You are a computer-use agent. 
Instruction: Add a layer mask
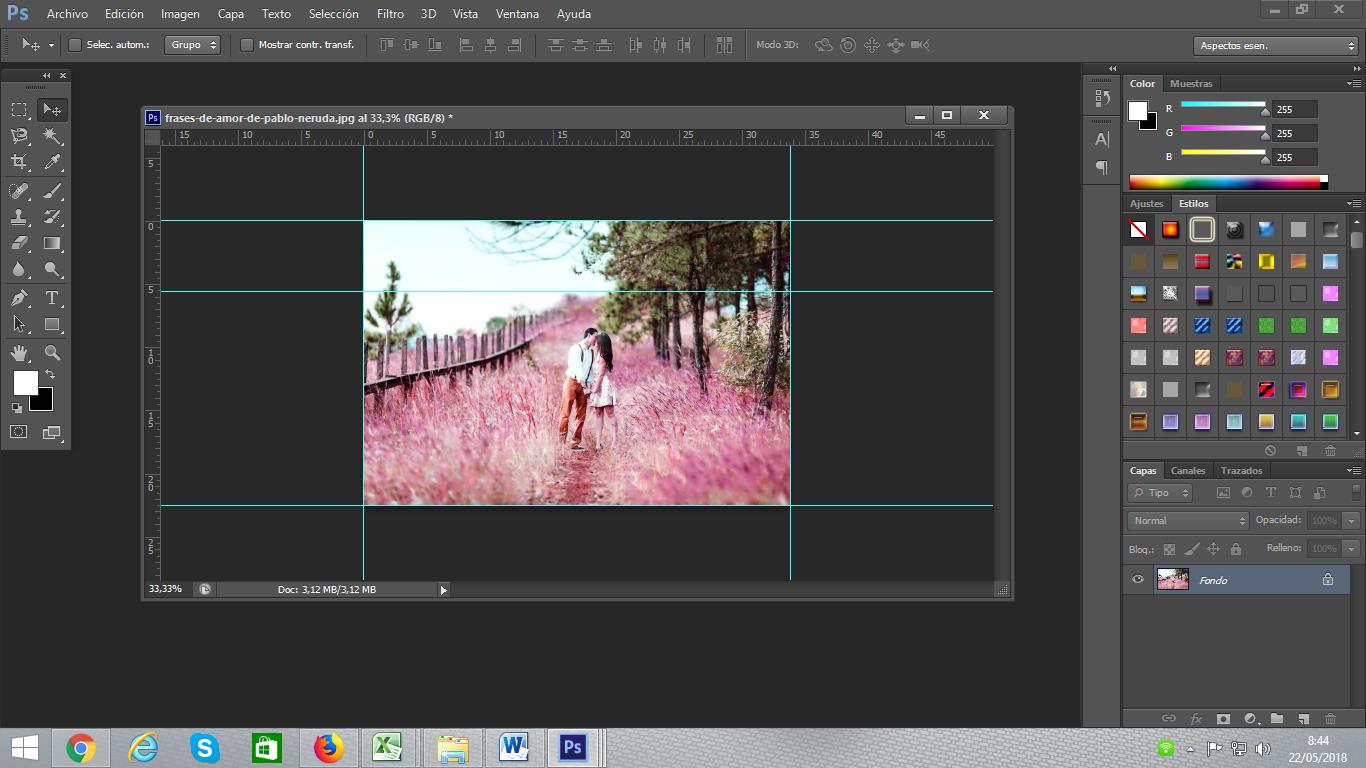tap(1222, 718)
